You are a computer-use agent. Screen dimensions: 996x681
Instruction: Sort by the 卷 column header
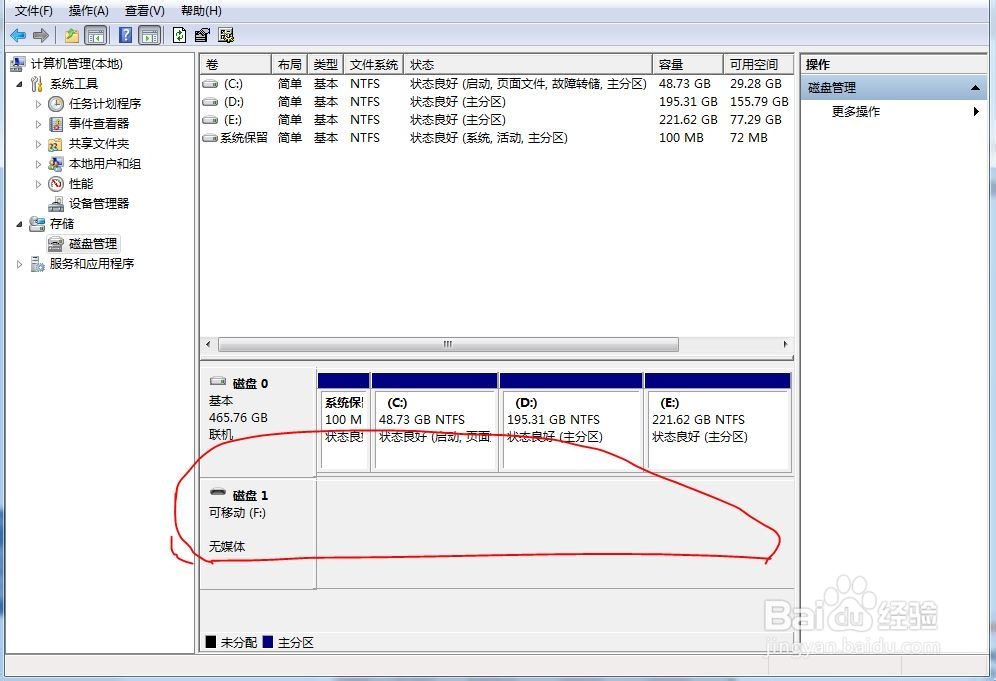click(x=235, y=65)
